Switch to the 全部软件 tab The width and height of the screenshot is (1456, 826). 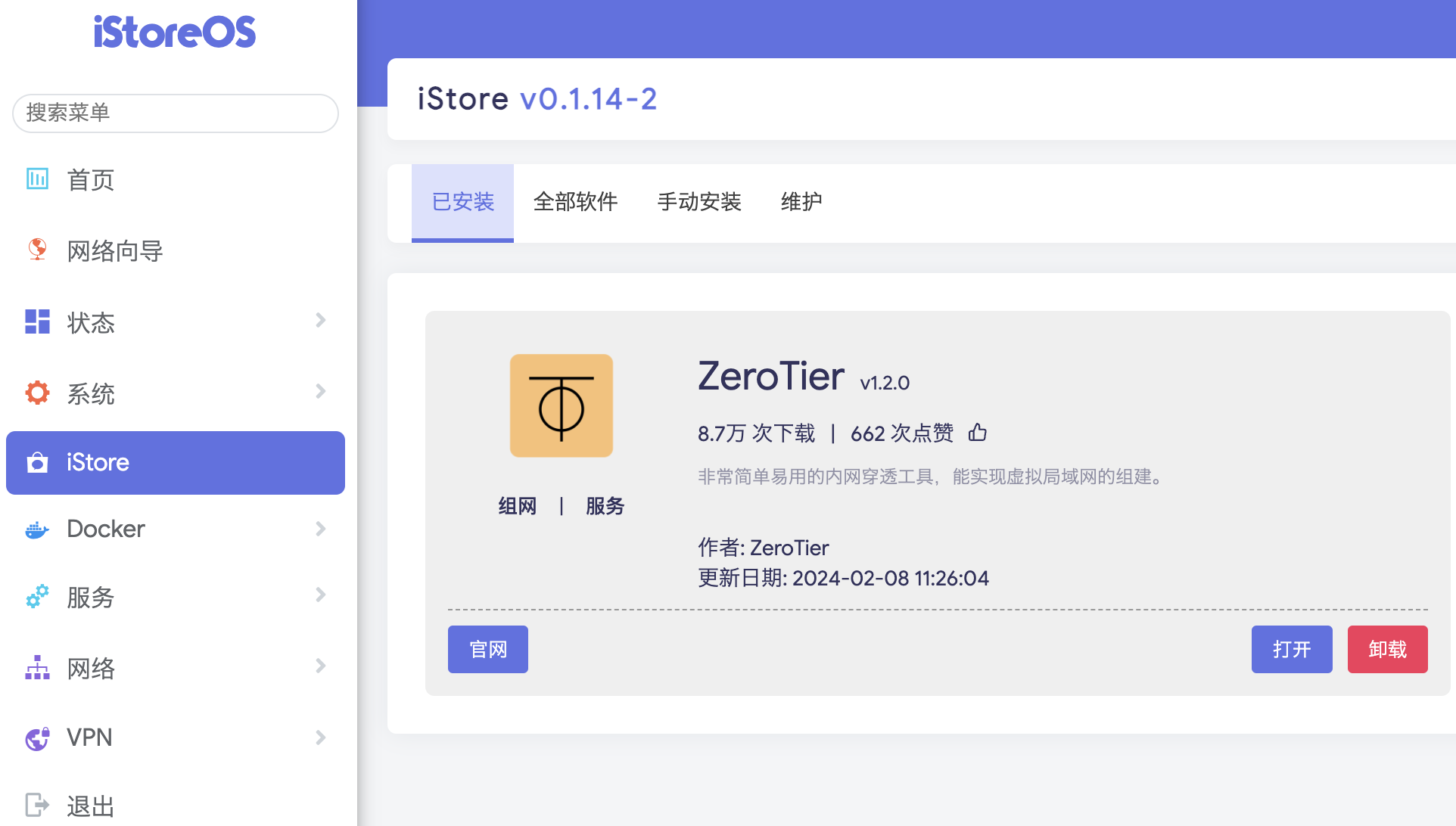pyautogui.click(x=575, y=202)
